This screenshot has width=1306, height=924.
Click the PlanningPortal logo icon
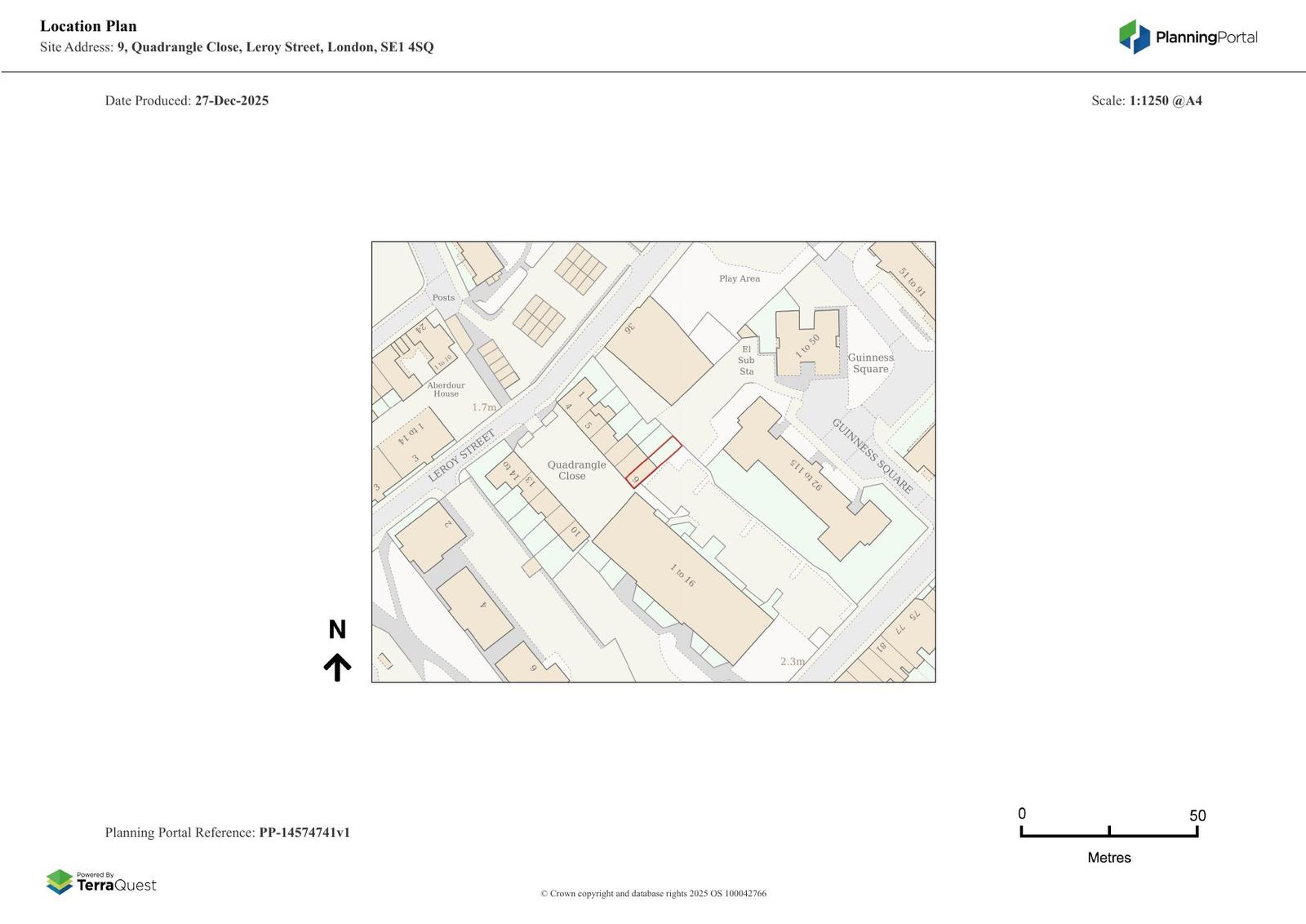1134,37
